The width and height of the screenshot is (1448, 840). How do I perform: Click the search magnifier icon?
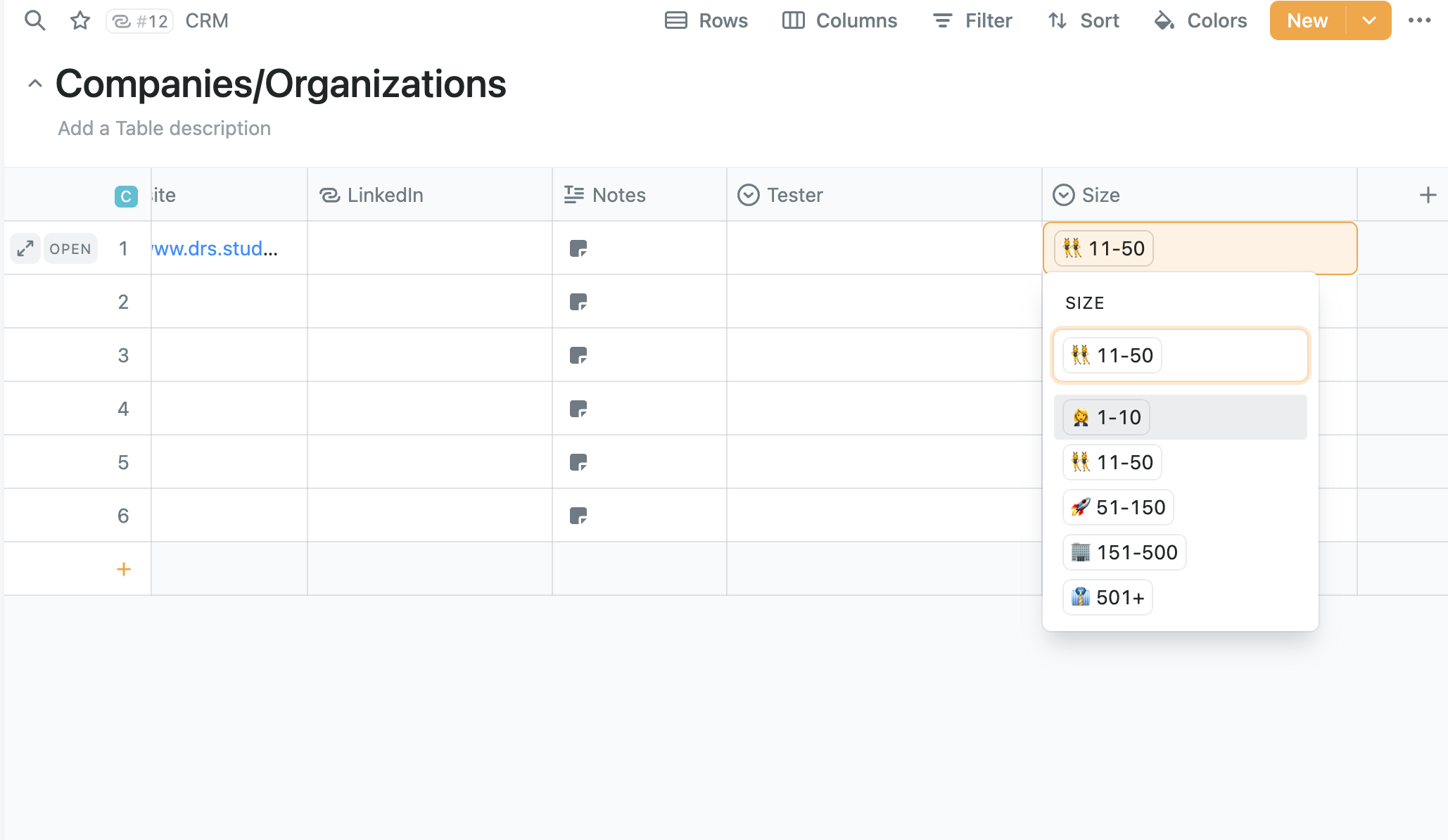[34, 20]
